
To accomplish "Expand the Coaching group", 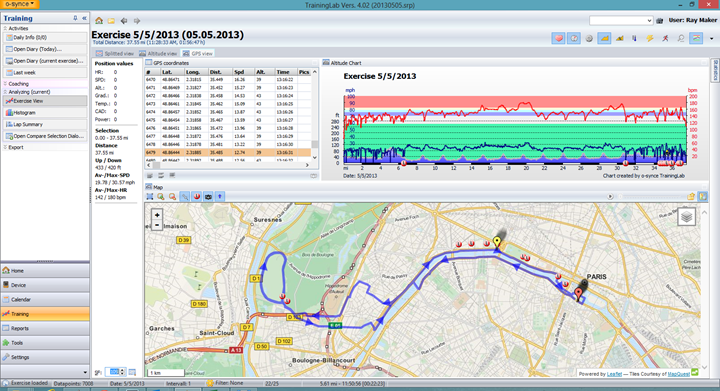I will [x=6, y=84].
